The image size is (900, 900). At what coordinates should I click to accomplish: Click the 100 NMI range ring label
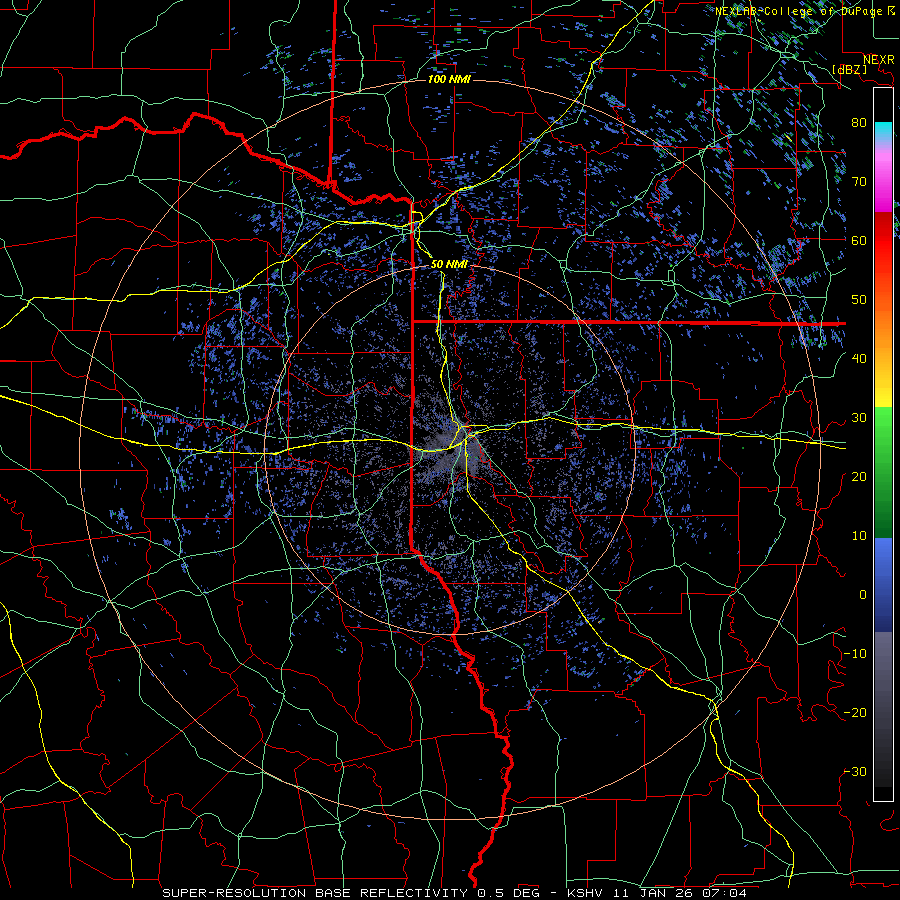pyautogui.click(x=449, y=79)
